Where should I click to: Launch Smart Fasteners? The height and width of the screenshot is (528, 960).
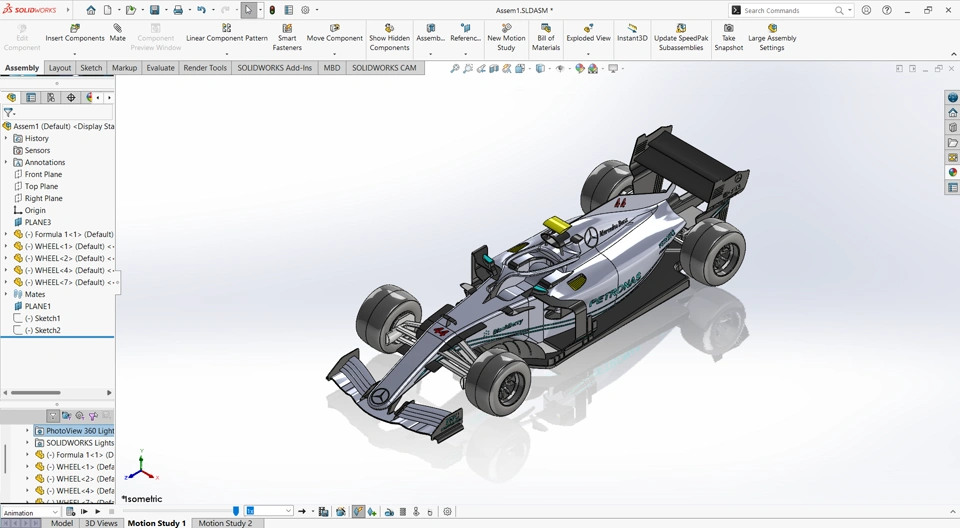287,37
